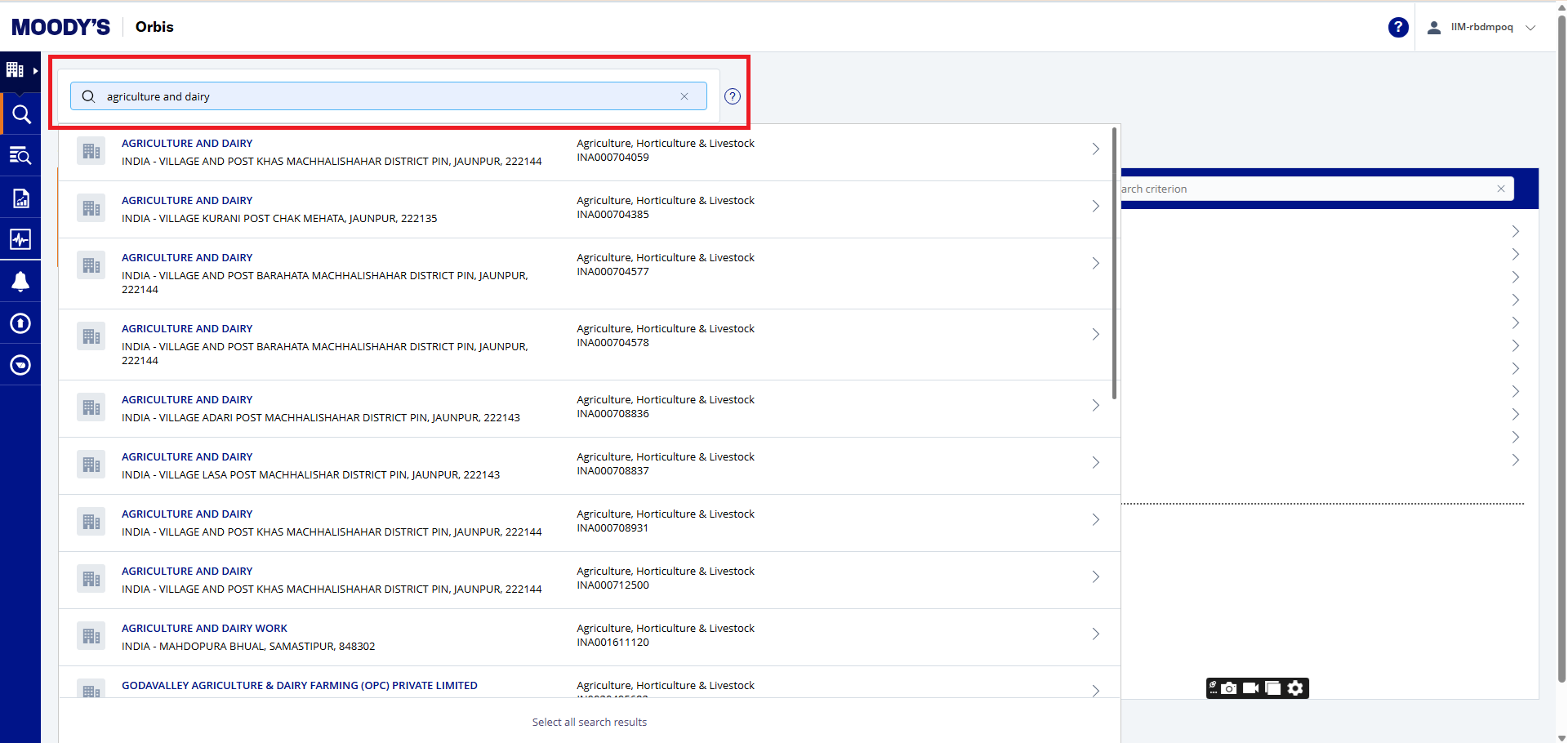The height and width of the screenshot is (743, 1568).
Task: Open alerts bell icon in sidebar
Action: click(x=20, y=282)
